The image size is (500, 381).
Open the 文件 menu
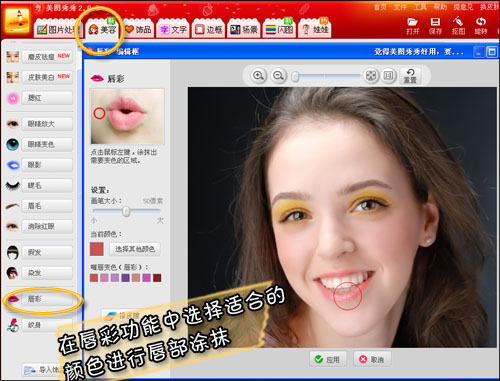(400, 7)
